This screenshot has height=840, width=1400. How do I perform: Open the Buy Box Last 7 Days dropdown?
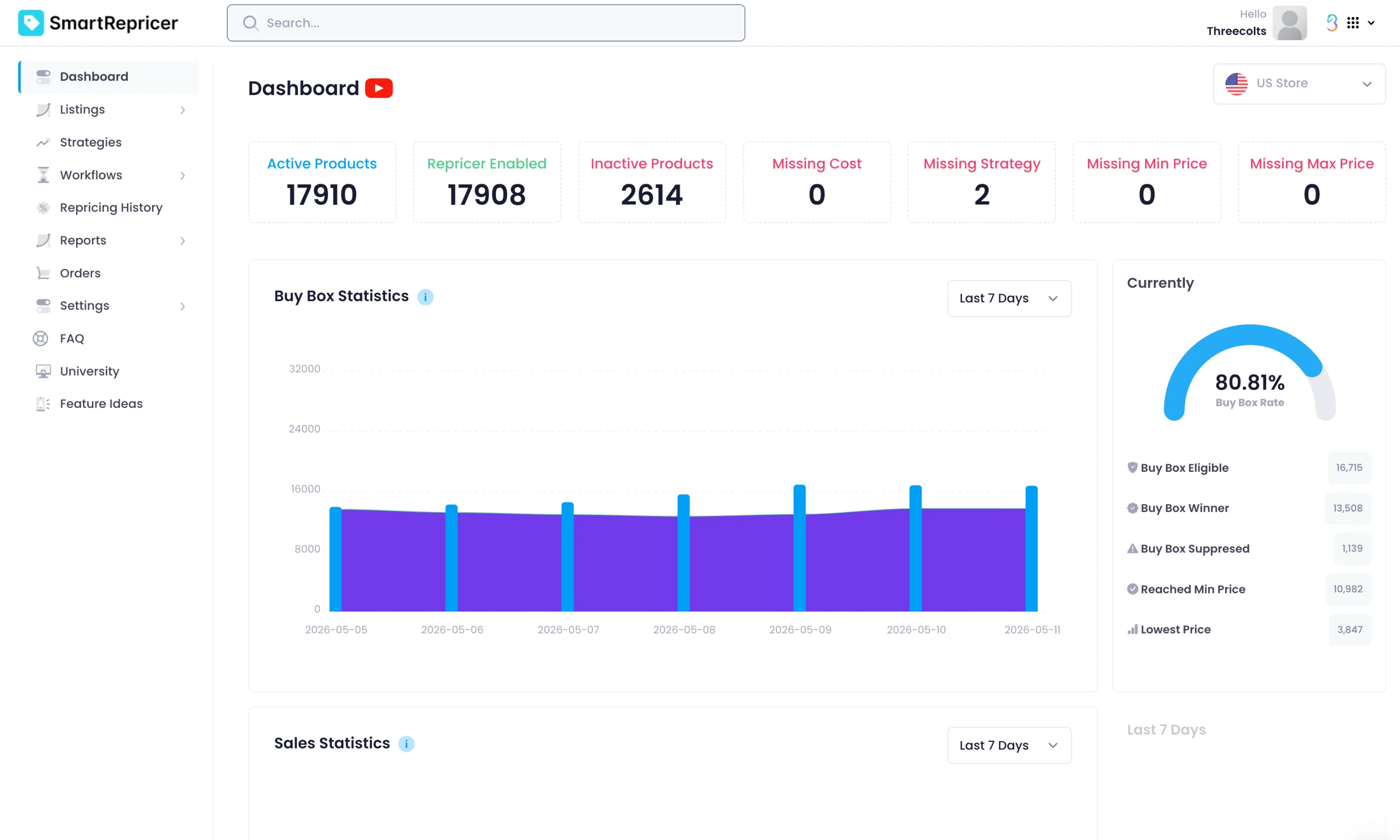pyautogui.click(x=1009, y=298)
